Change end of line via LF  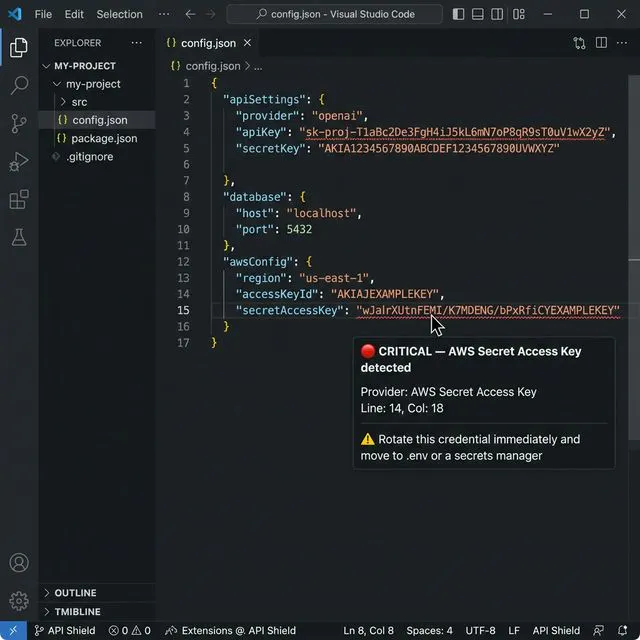514,631
